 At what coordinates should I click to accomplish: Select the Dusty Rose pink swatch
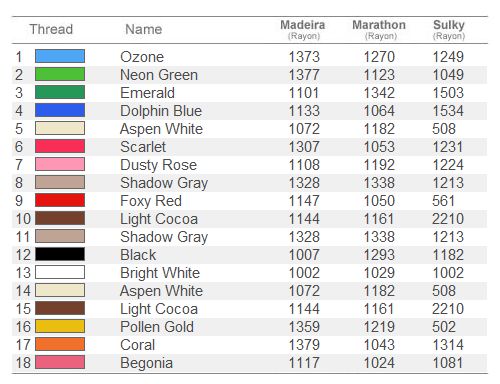click(x=60, y=164)
